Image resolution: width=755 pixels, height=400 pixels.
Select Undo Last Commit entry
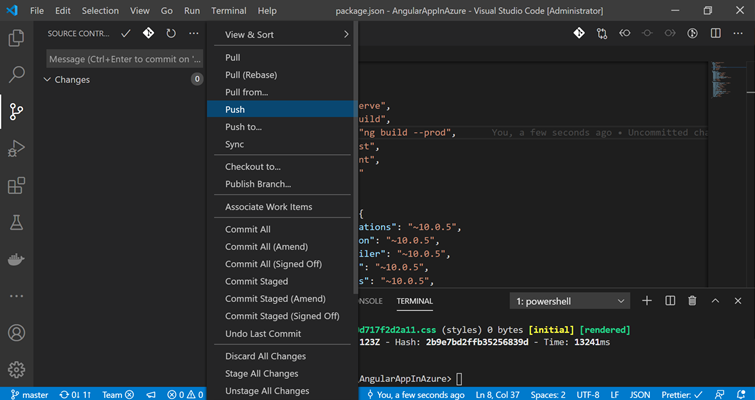point(282,334)
